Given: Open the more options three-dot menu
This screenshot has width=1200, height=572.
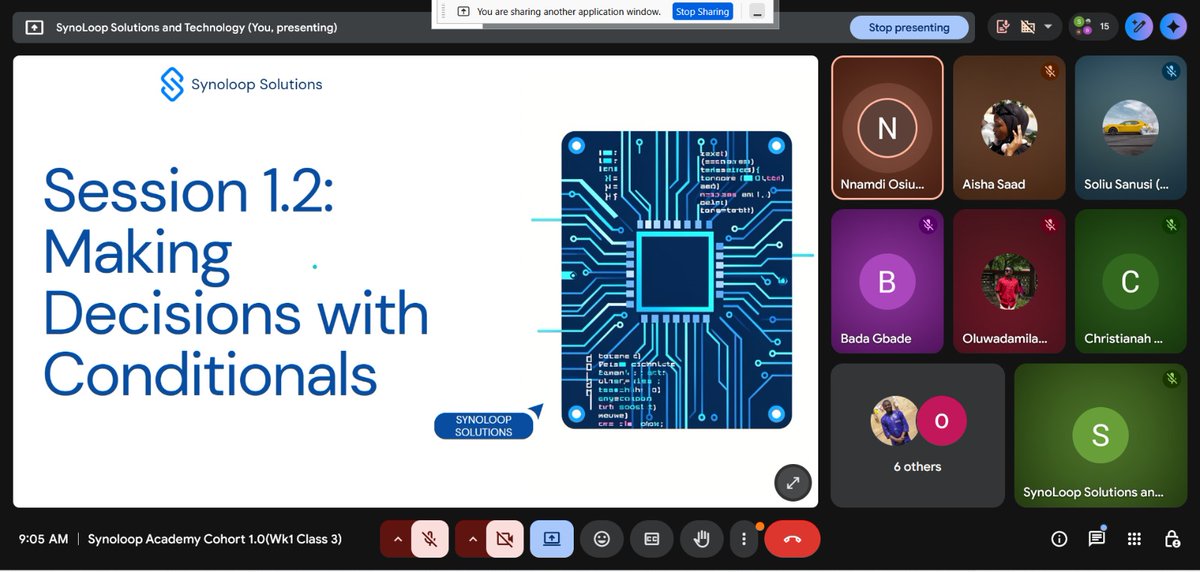Looking at the screenshot, I should tap(743, 539).
